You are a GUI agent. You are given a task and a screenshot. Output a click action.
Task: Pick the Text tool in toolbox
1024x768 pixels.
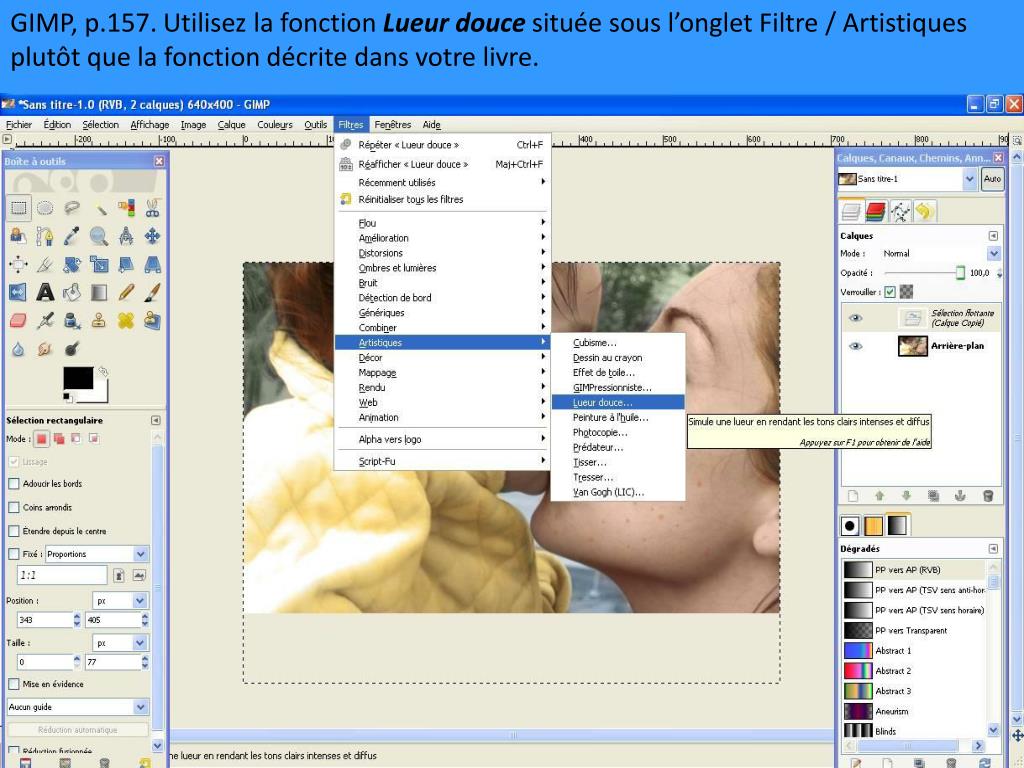coord(46,293)
